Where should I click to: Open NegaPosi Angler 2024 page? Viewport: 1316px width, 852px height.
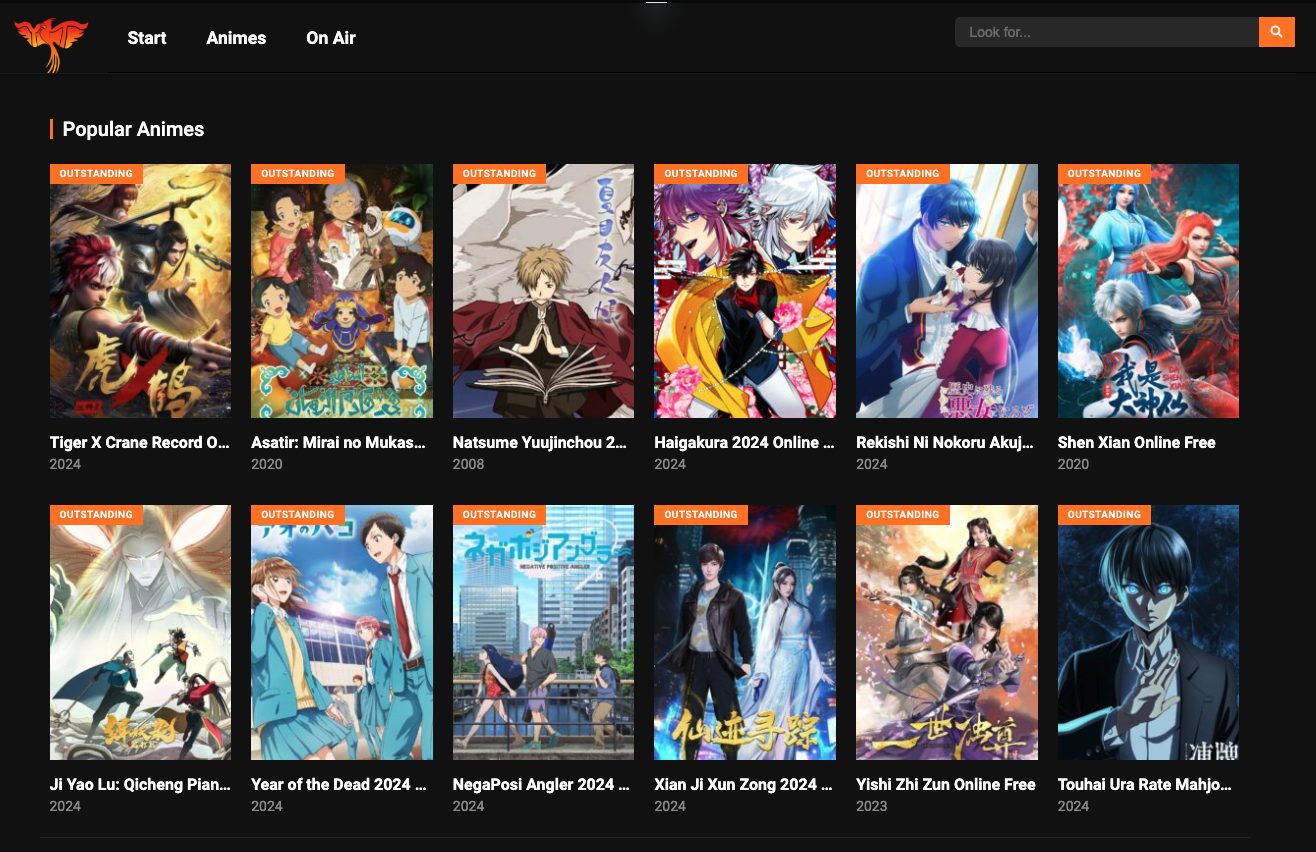coord(540,785)
